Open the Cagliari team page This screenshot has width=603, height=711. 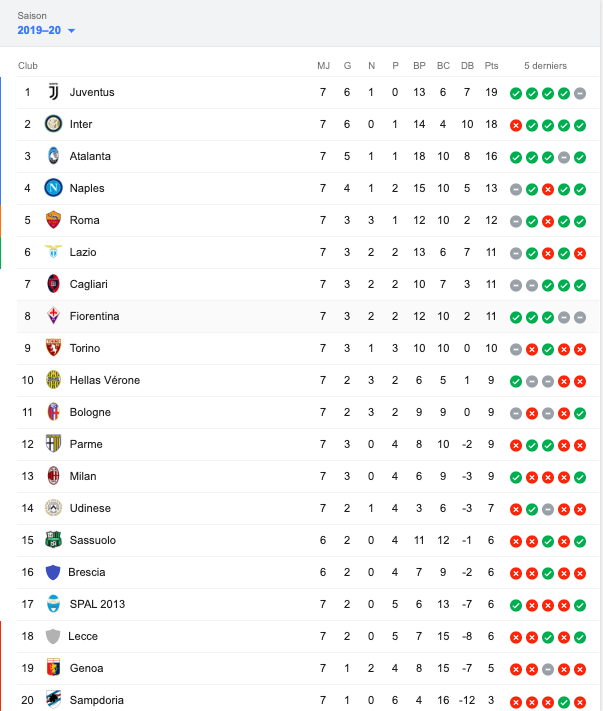coord(90,284)
